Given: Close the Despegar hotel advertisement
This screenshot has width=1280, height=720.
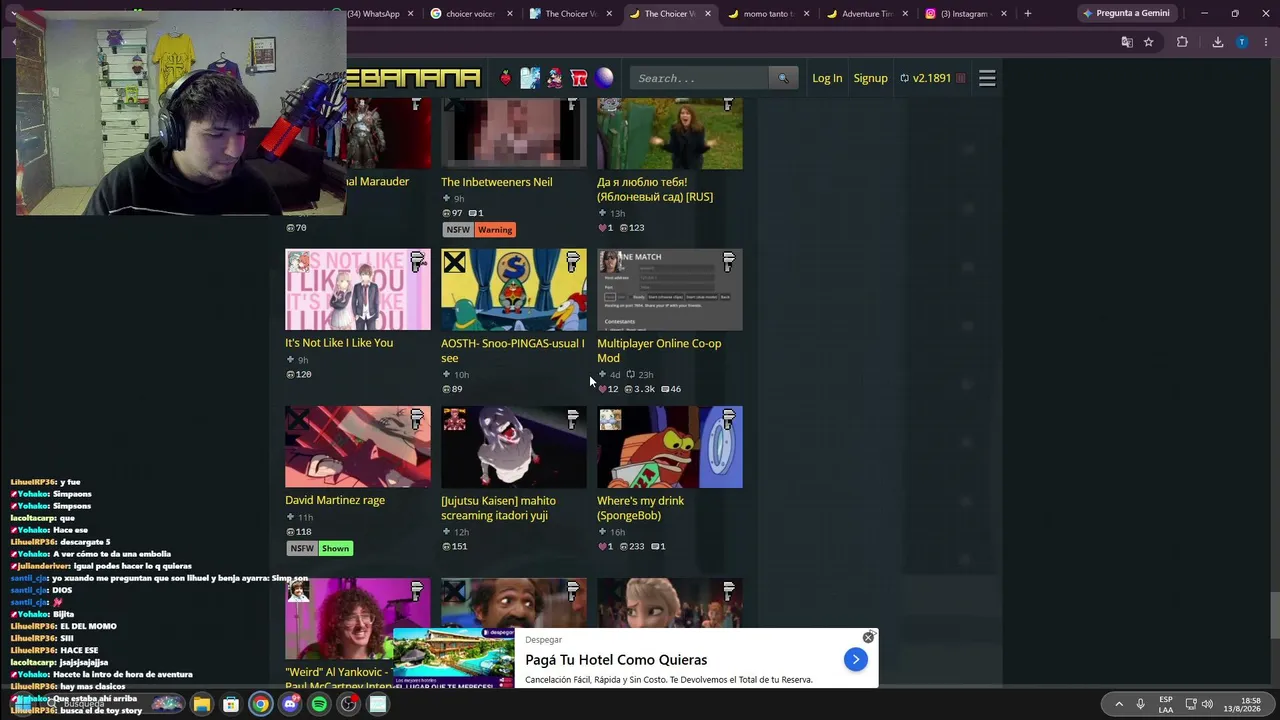Looking at the screenshot, I should tap(868, 637).
